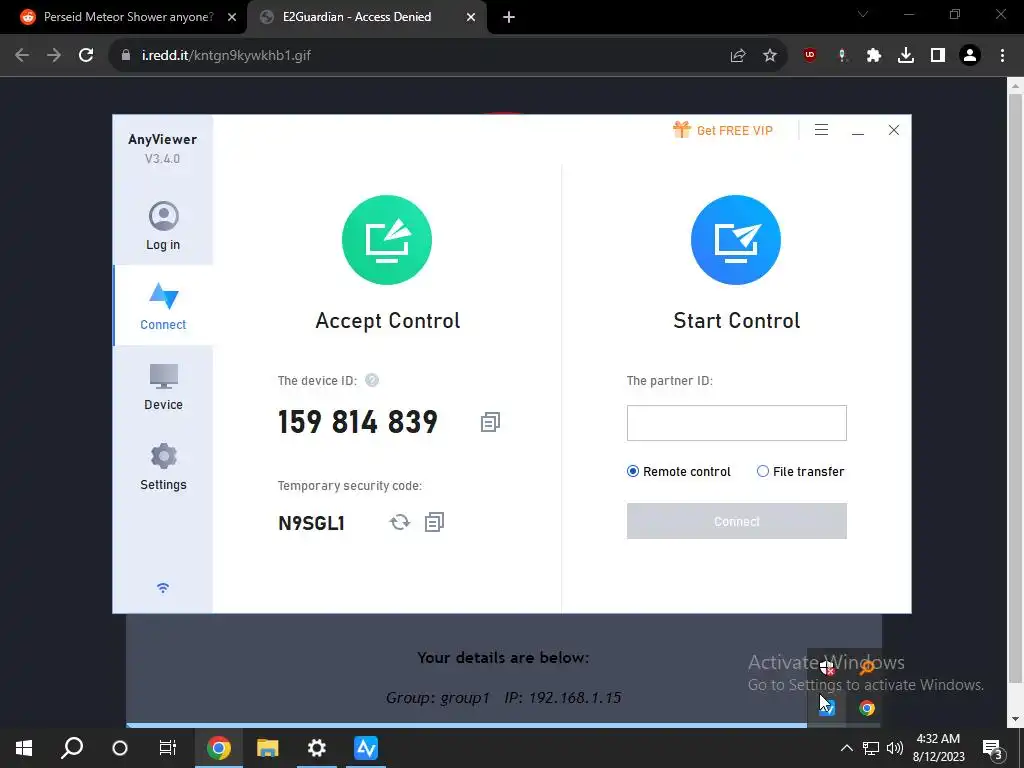Image resolution: width=1024 pixels, height=768 pixels.
Task: Reload the current page
Action: [x=86, y=56]
